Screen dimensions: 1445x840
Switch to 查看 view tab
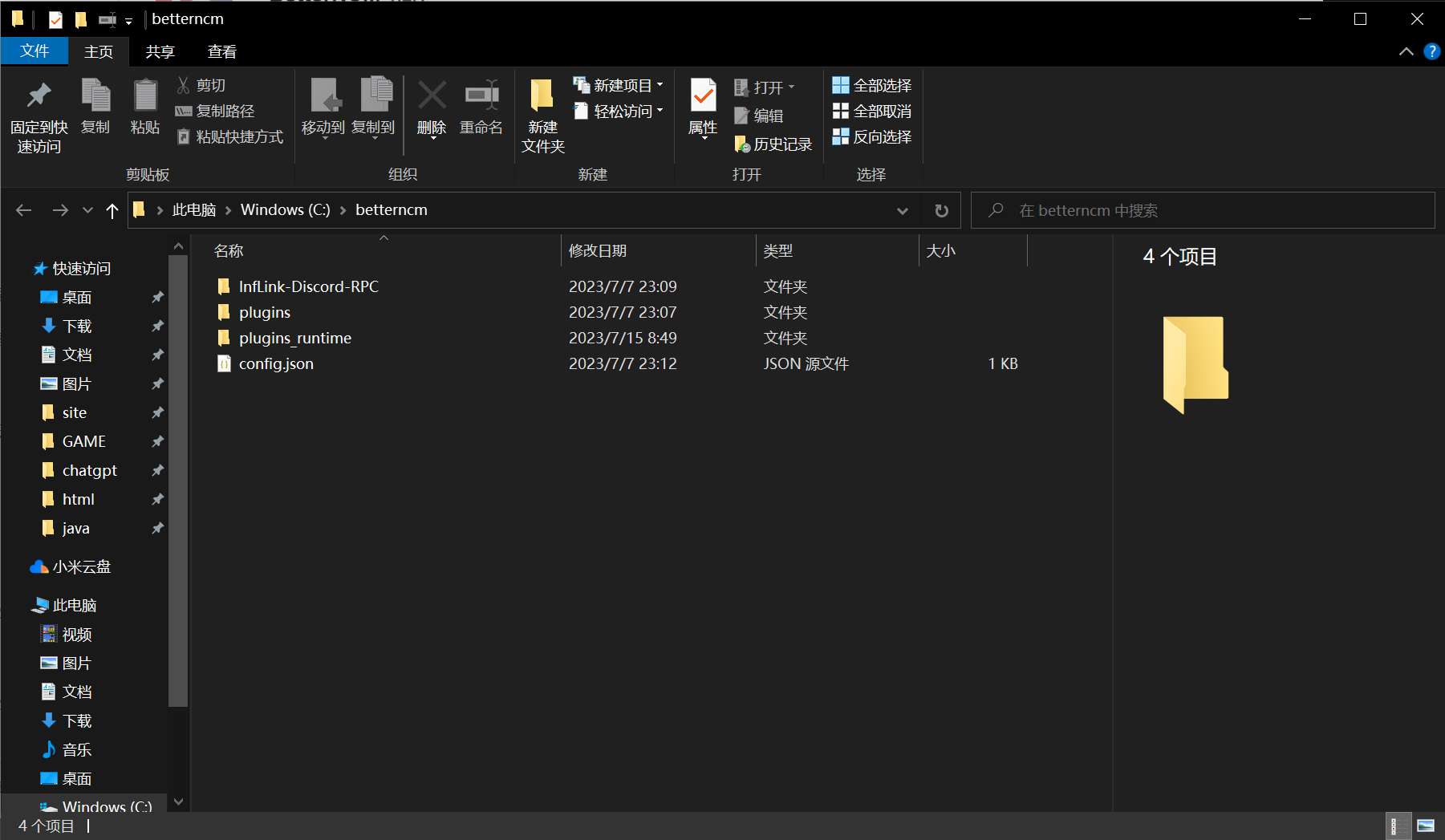tap(222, 51)
